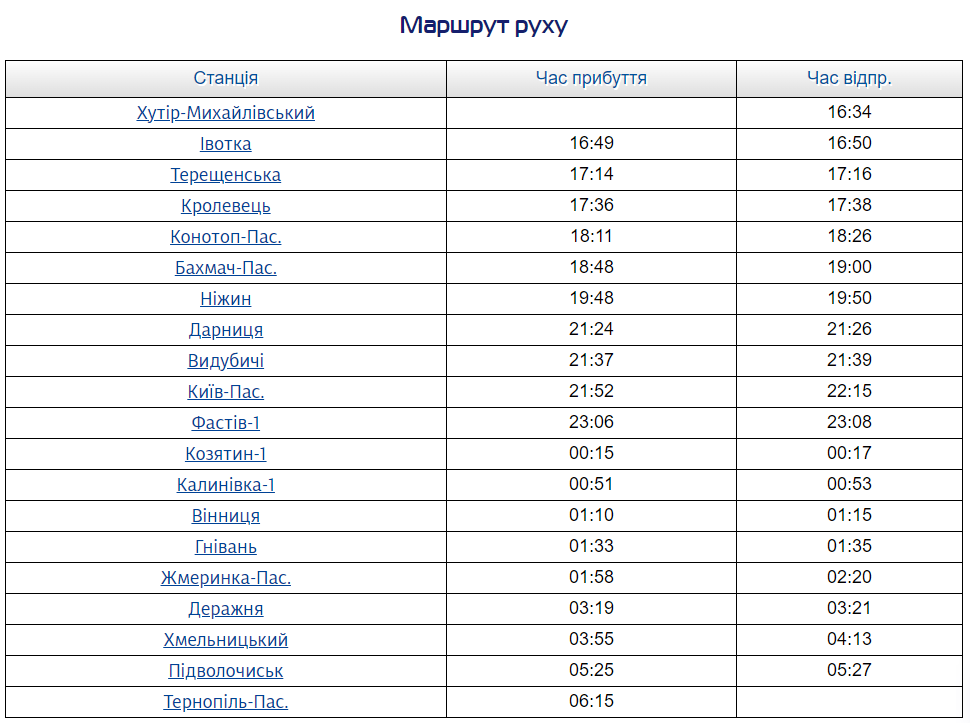Open the Жмеринка-Пас. station link

pos(225,578)
